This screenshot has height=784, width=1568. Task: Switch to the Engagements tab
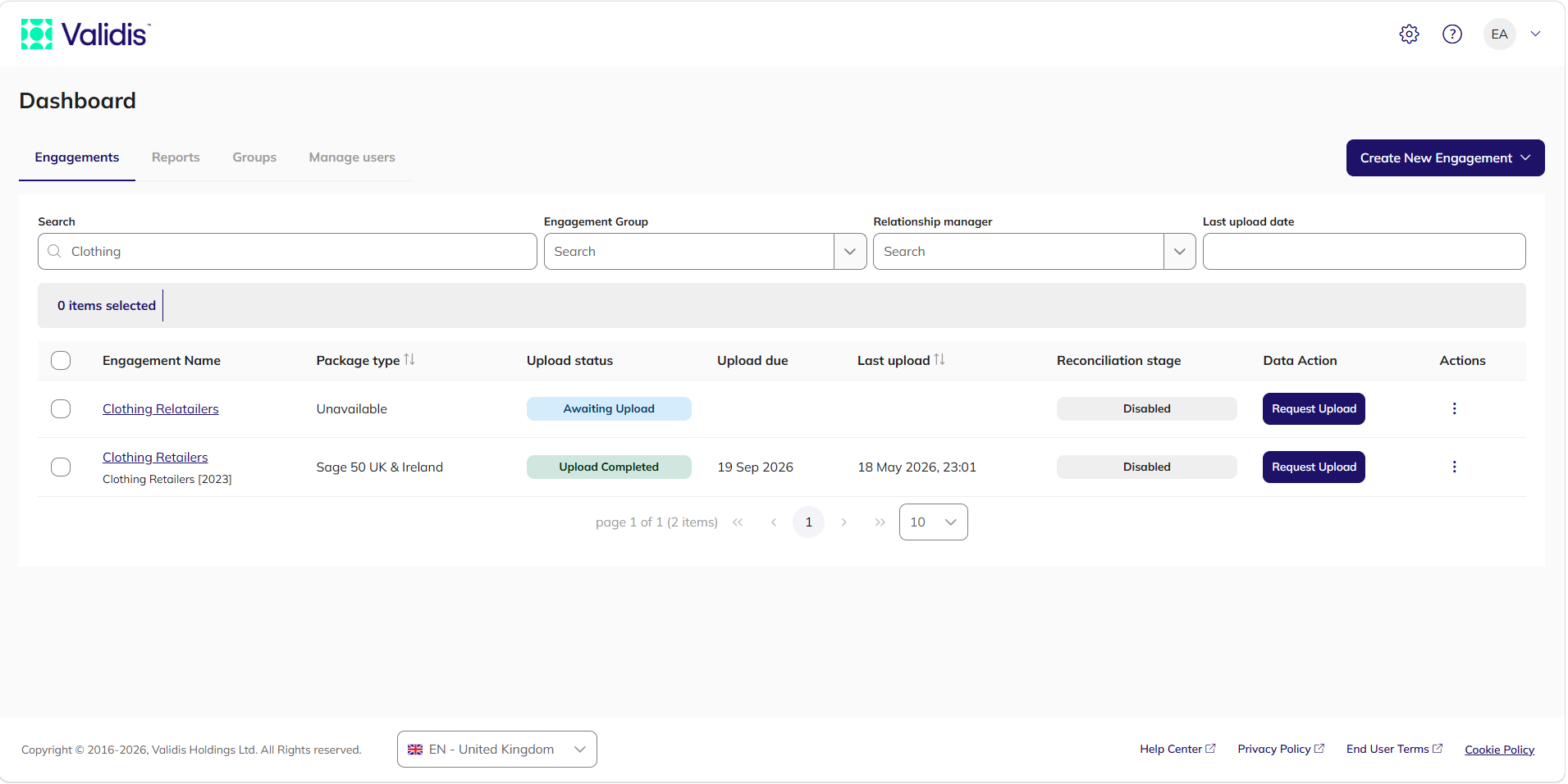click(77, 157)
